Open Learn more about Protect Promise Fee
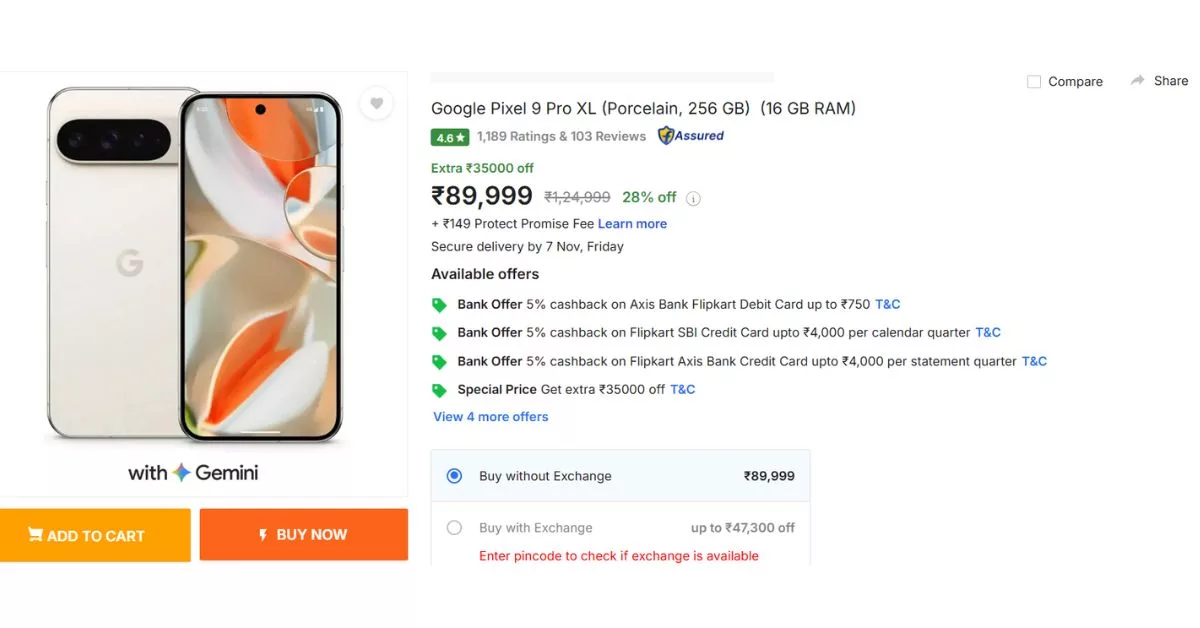This screenshot has width=1200, height=628. (x=632, y=223)
